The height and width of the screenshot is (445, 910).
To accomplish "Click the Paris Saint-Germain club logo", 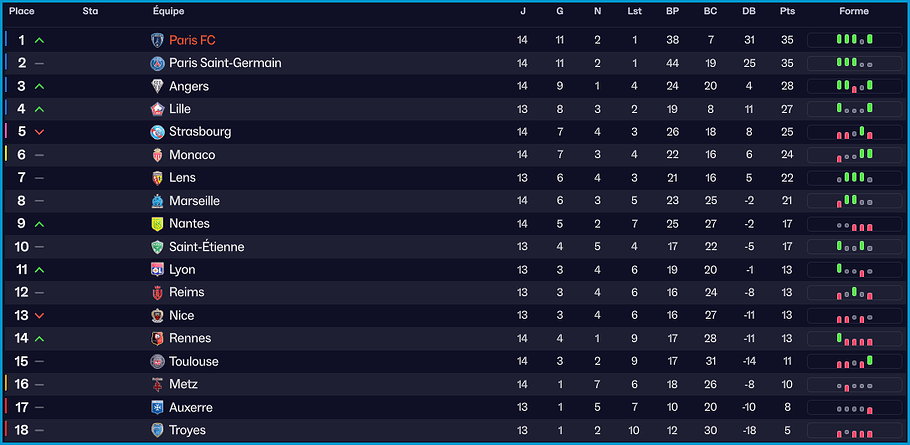I will click(157, 63).
